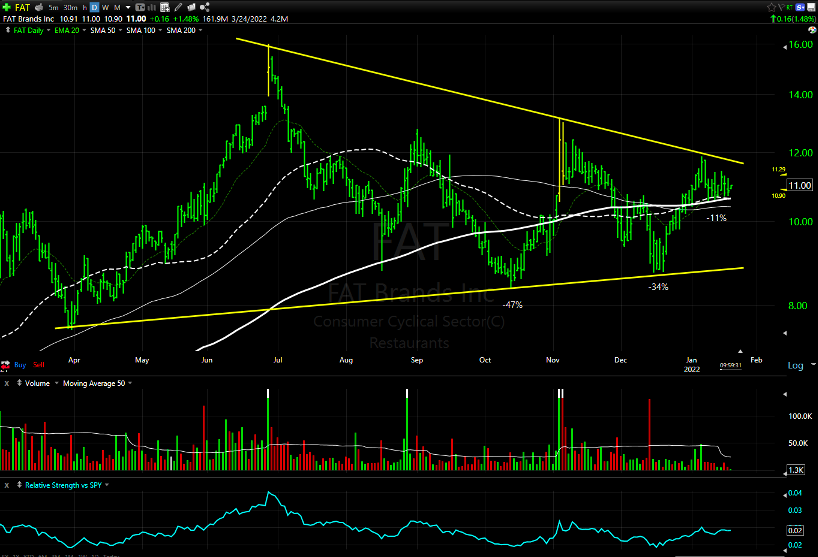Image resolution: width=818 pixels, height=557 pixels.
Task: Click the 09:59:11 time readout
Action: pos(730,366)
